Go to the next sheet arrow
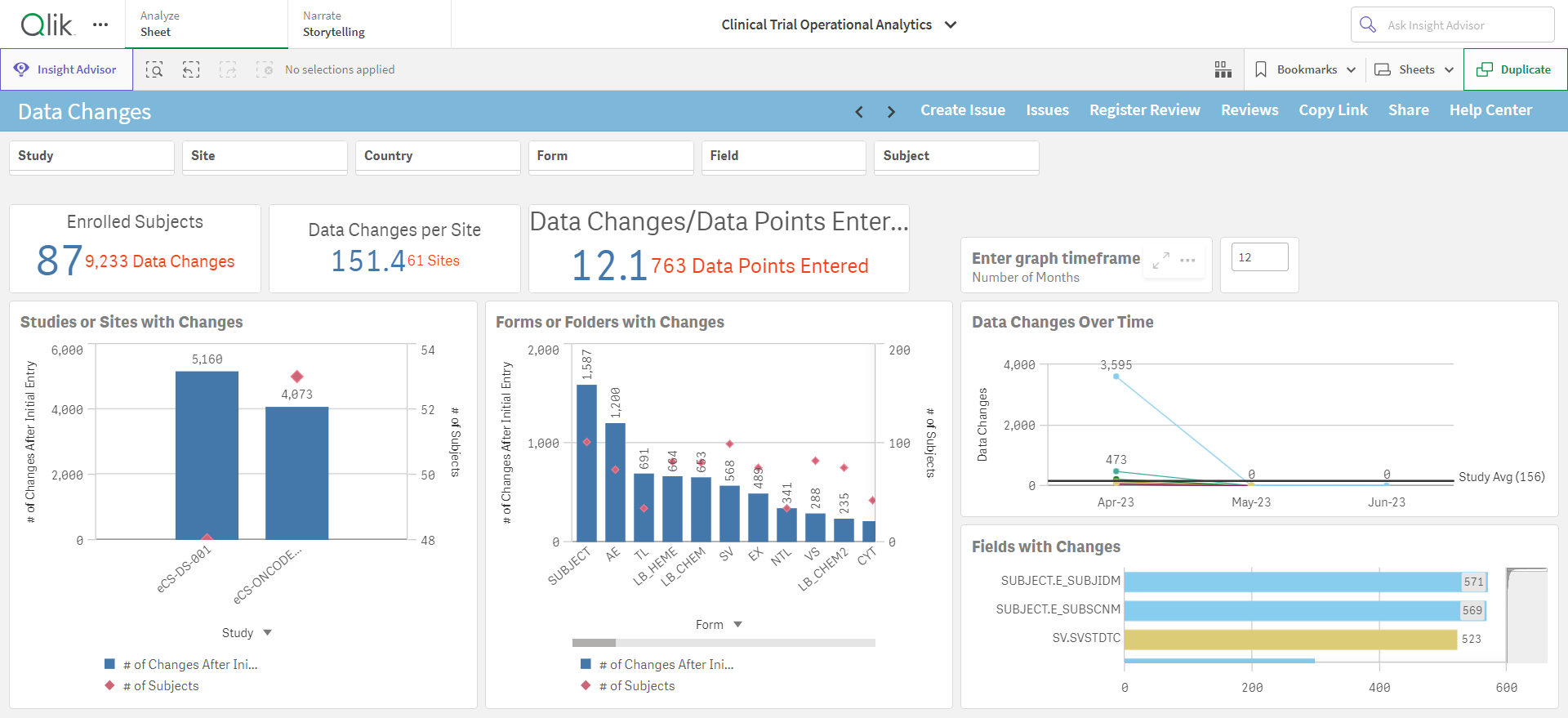The image size is (1568, 718). click(891, 112)
